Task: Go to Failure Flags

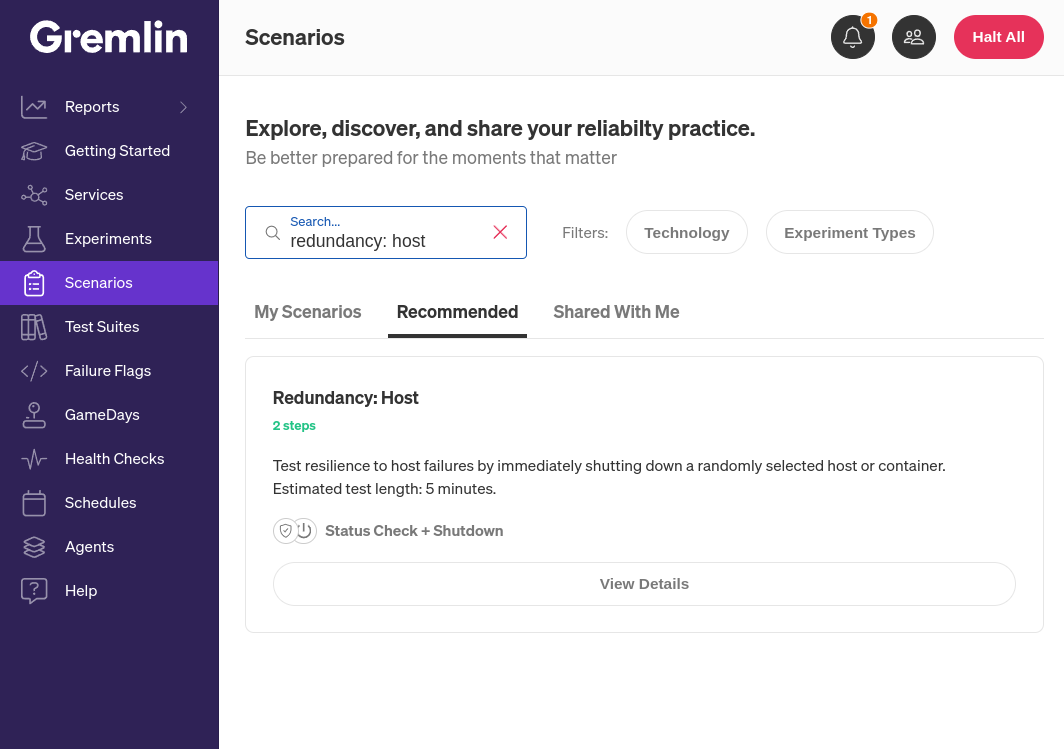Action: click(x=109, y=371)
